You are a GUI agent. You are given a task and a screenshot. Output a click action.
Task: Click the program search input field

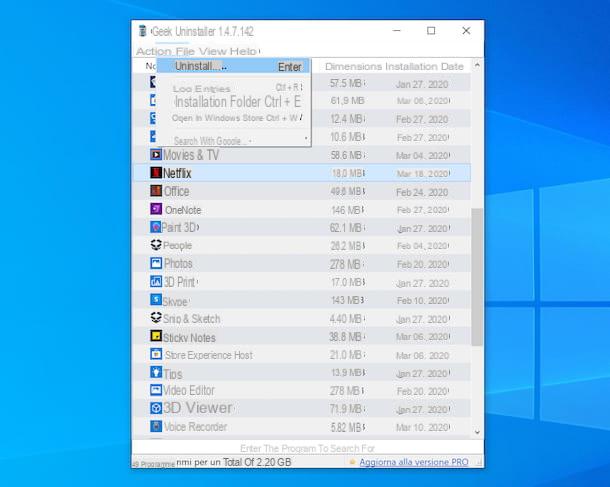click(307, 448)
